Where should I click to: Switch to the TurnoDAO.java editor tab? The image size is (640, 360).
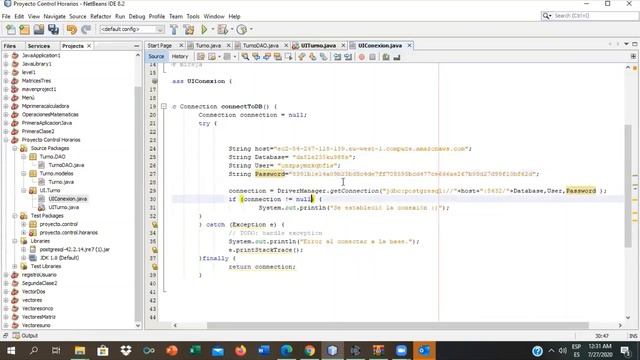(260, 45)
